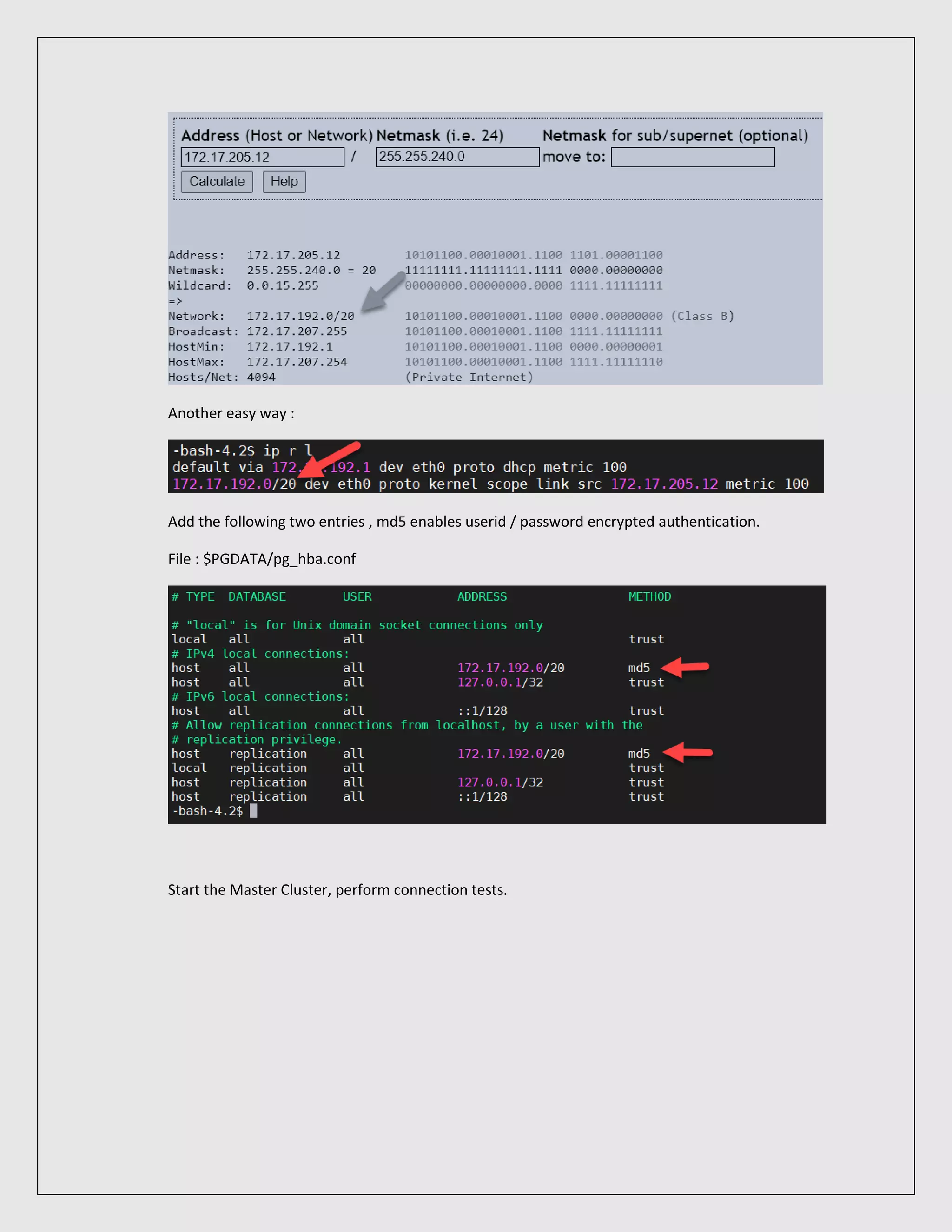Focus the Netmask field containing 255.255.240.0
952x1232 pixels.
click(457, 157)
